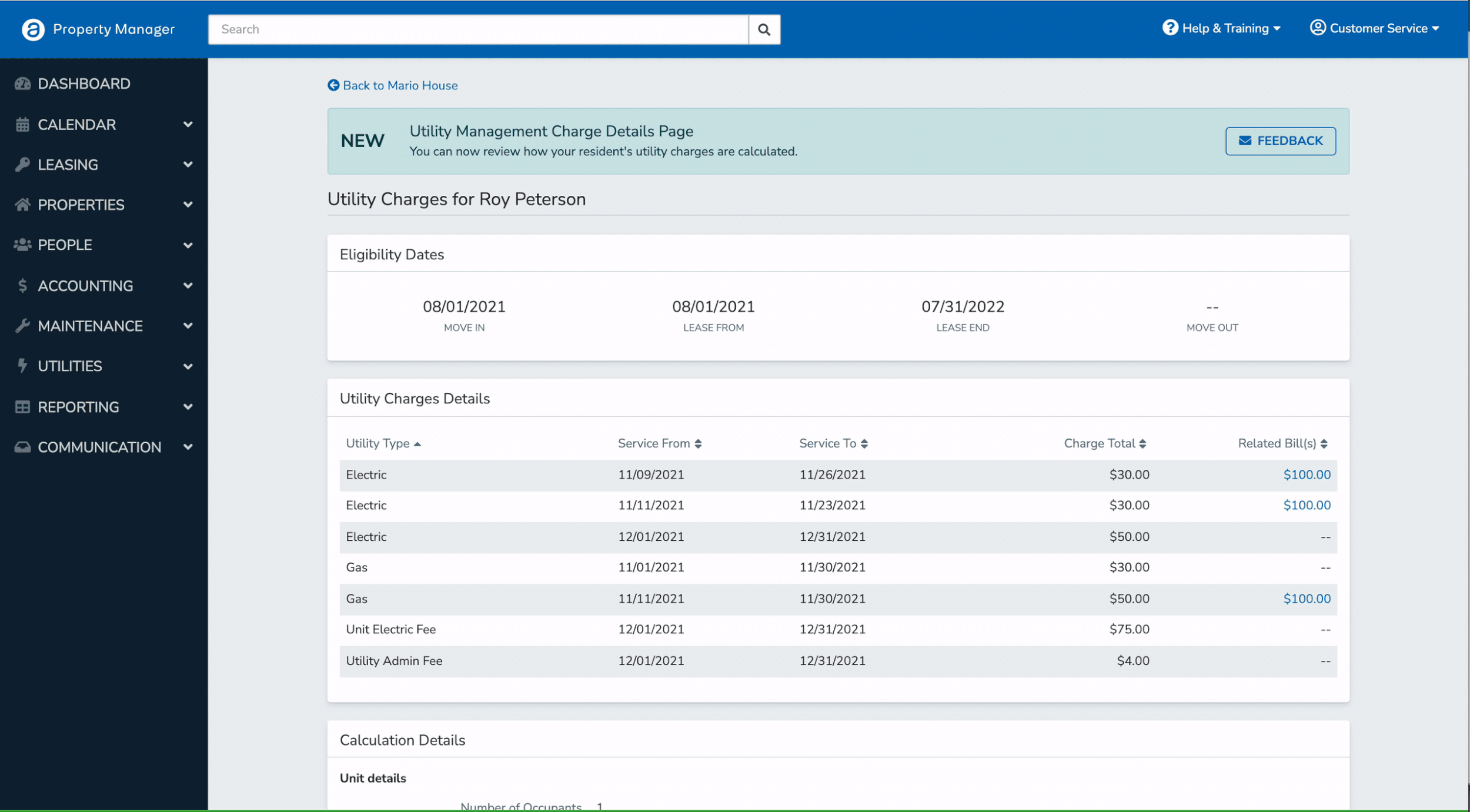Expand the Reporting sidebar chevron
Viewport: 1470px width, 812px height.
pyautogui.click(x=188, y=407)
